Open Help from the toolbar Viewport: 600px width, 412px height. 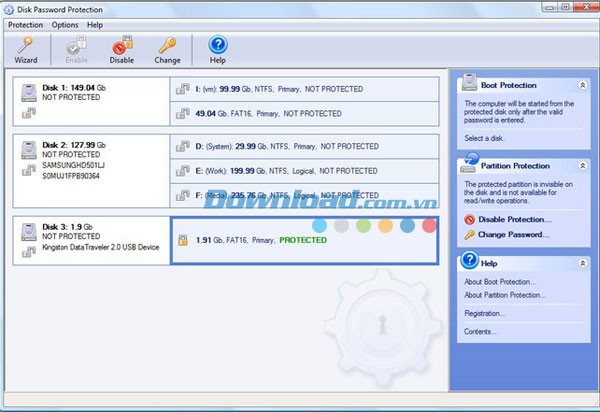(218, 50)
